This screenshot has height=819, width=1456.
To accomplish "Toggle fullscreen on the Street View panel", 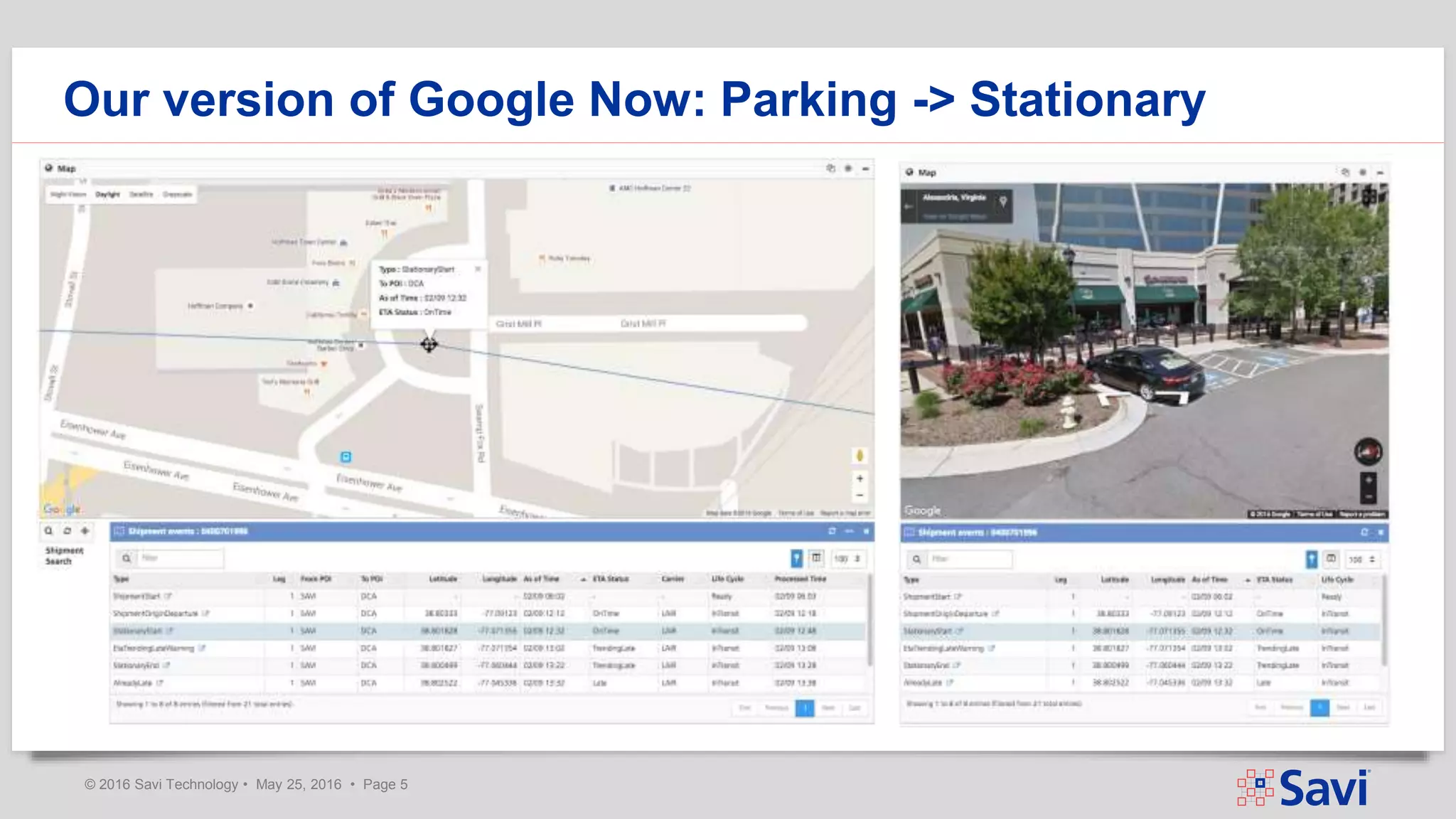I will click(1369, 196).
